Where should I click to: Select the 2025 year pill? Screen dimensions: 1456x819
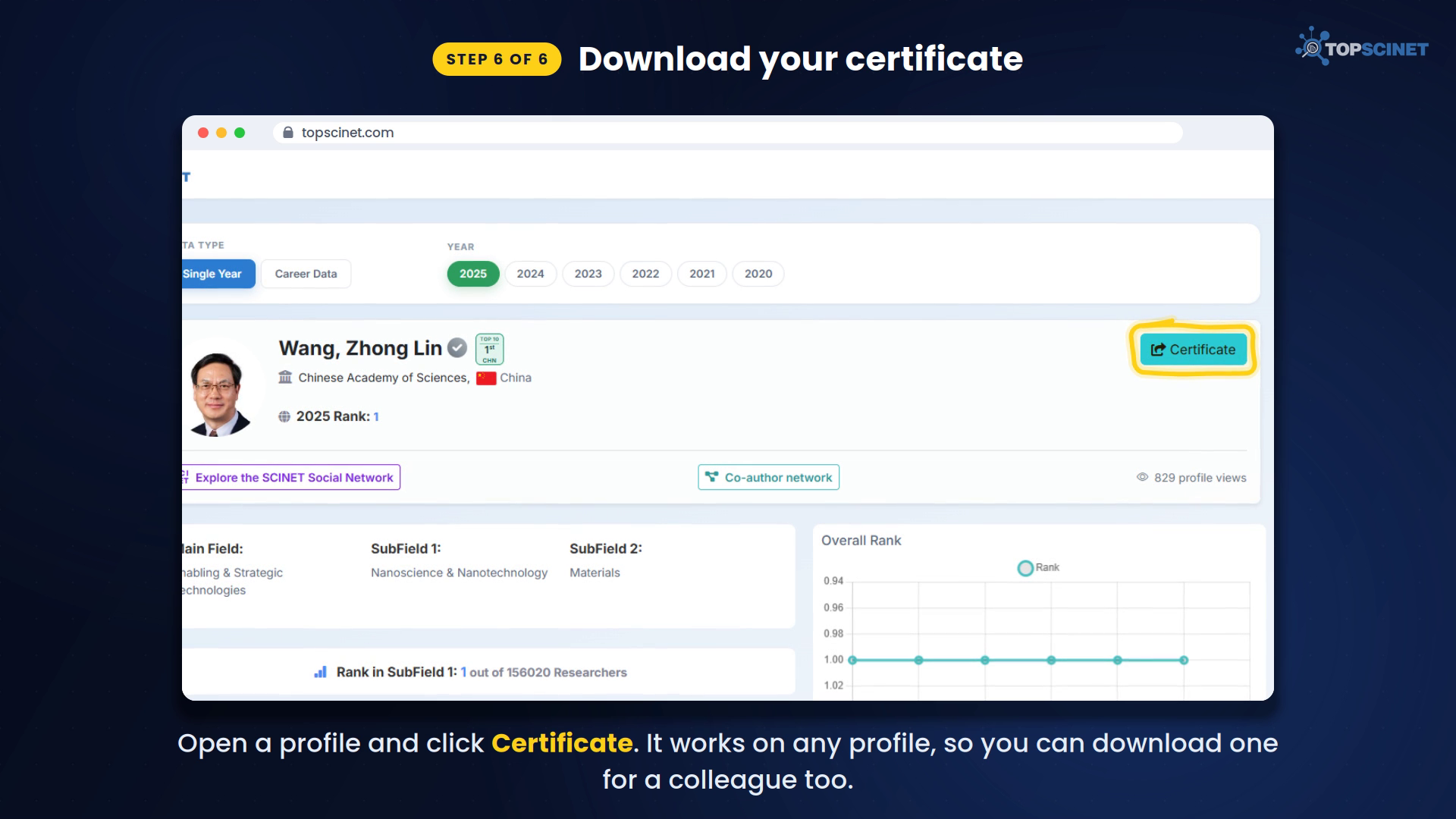pos(473,274)
